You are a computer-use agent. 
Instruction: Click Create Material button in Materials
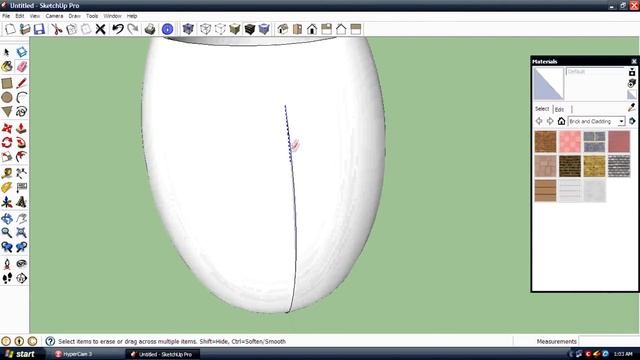[x=632, y=83]
